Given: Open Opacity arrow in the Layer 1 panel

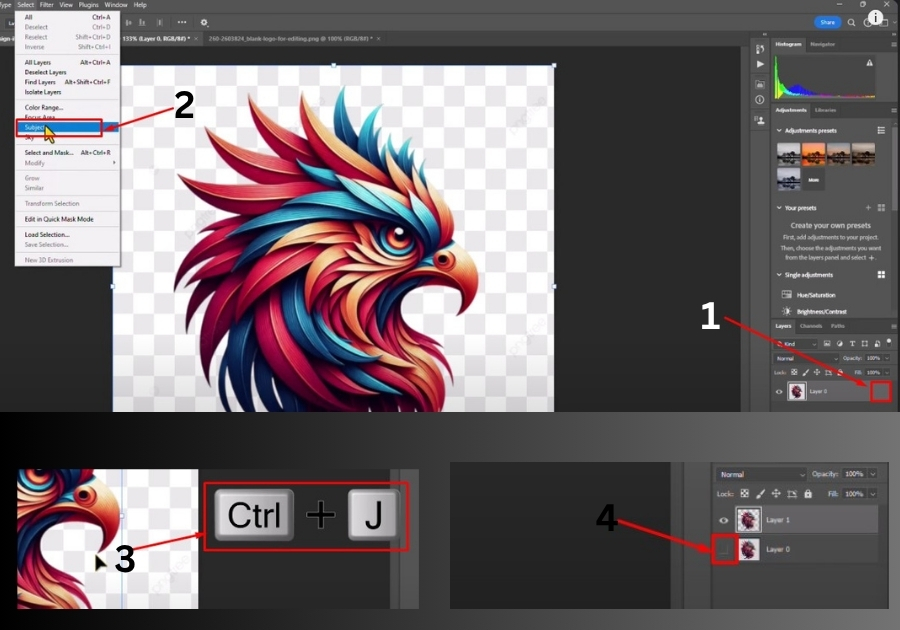Looking at the screenshot, I should (x=872, y=474).
